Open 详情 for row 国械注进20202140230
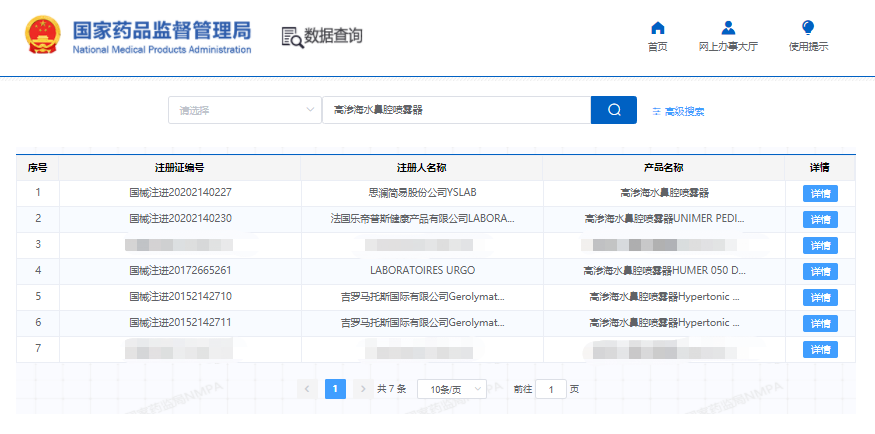875x434 pixels. coord(820,219)
